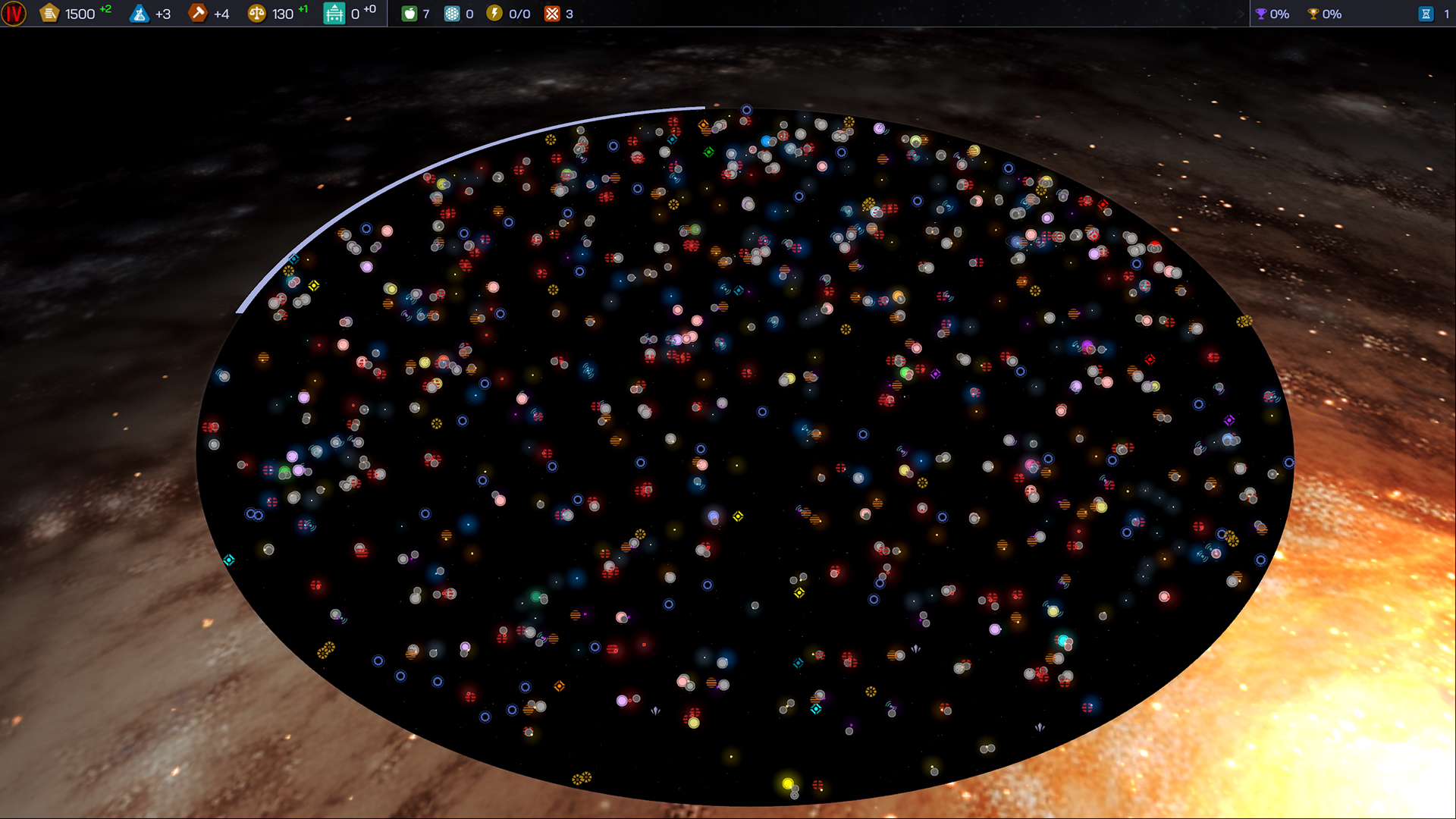The image size is (1456, 819).
Task: Click the 1500 Dust amount text
Action: [80, 14]
